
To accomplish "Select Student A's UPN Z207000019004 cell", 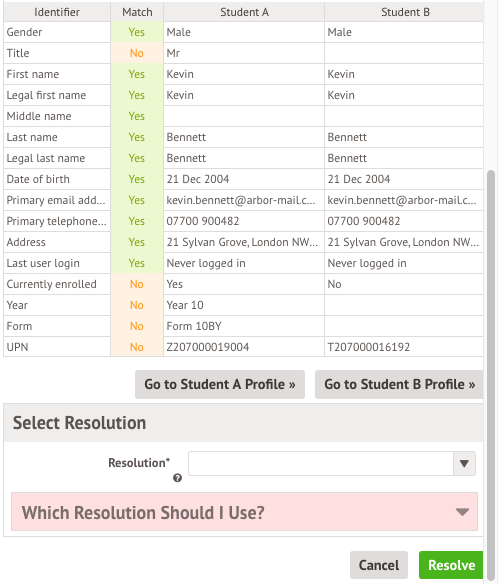I will coord(244,347).
